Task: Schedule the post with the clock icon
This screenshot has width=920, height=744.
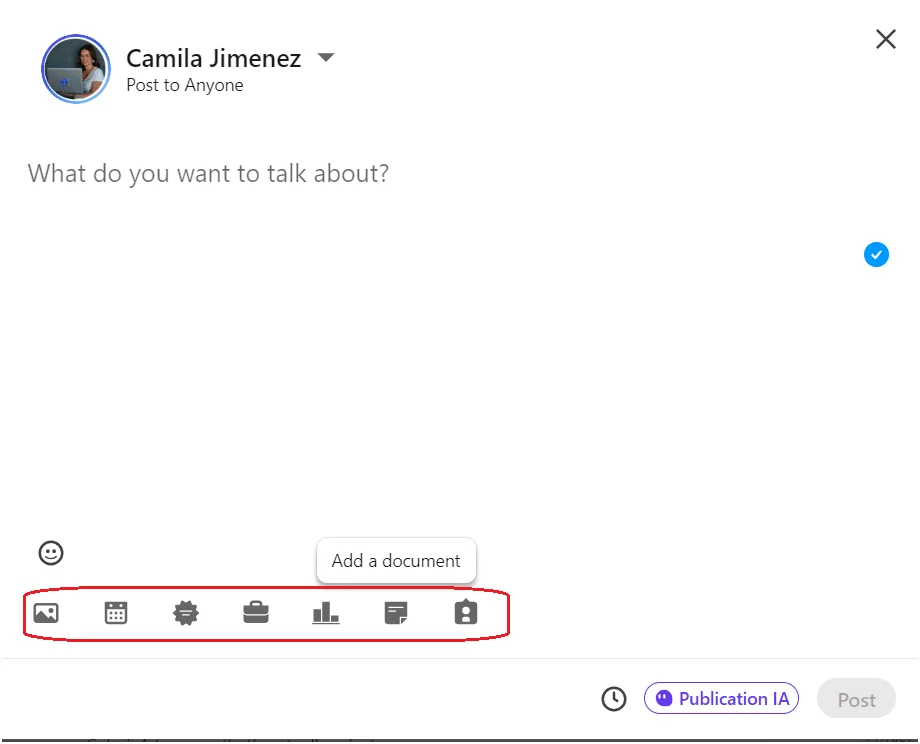Action: coord(614,699)
